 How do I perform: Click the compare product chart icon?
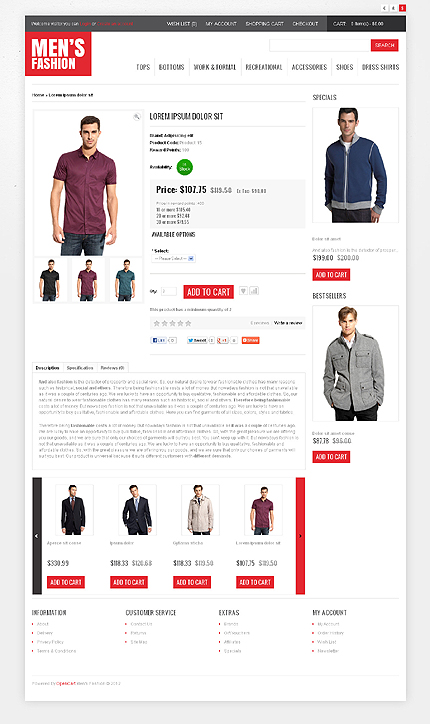tap(254, 291)
